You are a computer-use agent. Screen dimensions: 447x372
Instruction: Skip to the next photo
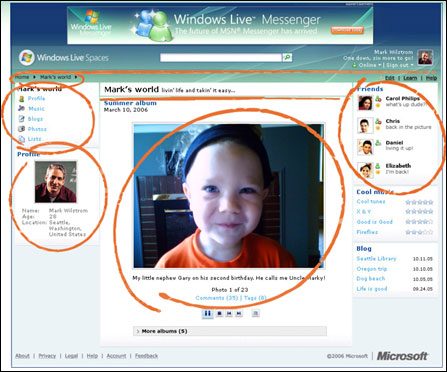tap(239, 313)
